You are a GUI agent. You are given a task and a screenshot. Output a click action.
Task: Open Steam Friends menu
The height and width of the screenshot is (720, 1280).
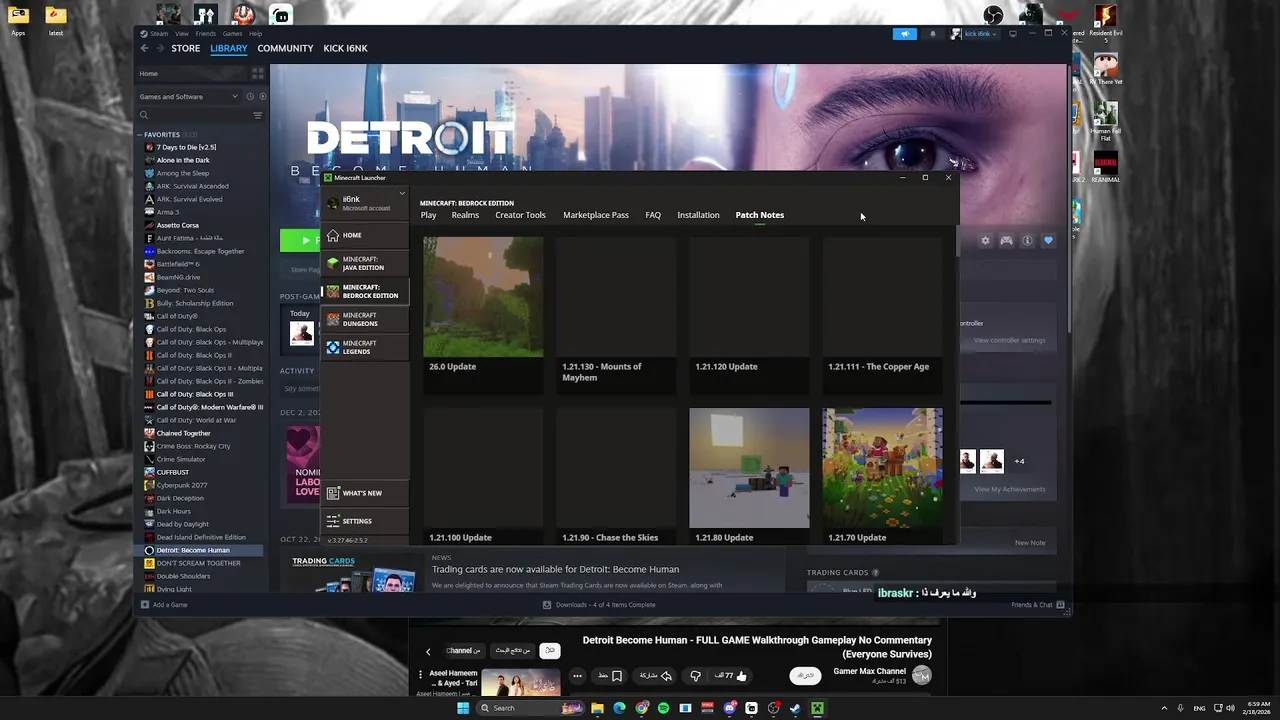pos(205,34)
